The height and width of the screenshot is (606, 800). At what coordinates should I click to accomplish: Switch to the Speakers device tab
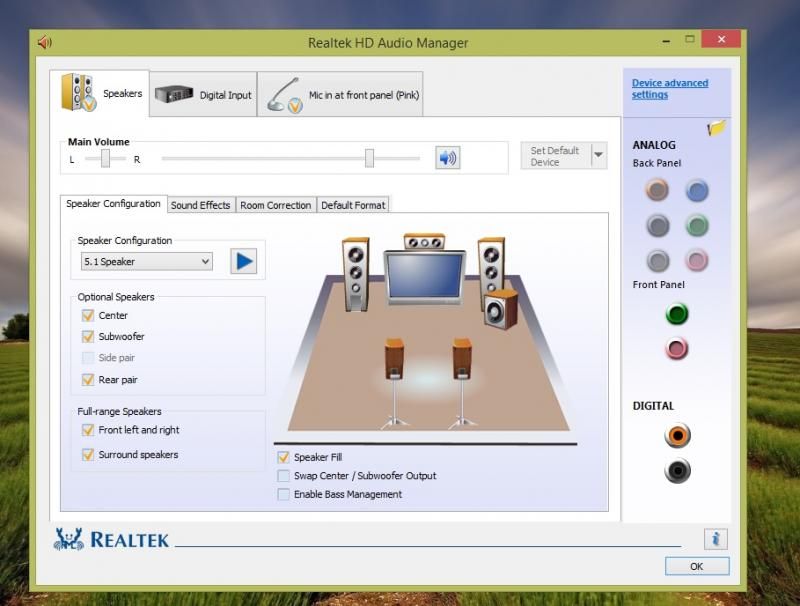click(100, 93)
